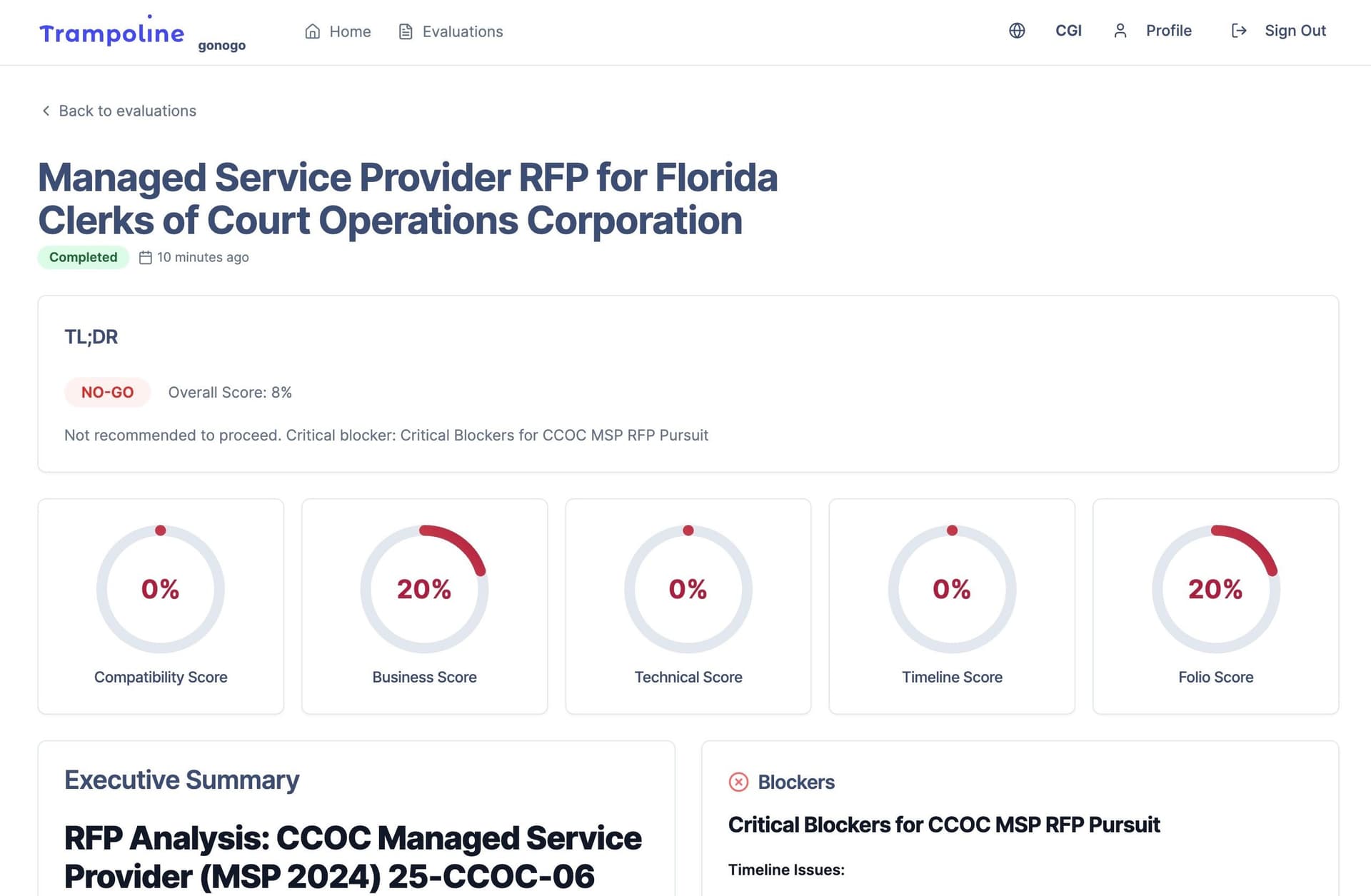Click the Trampoline logo

(112, 33)
